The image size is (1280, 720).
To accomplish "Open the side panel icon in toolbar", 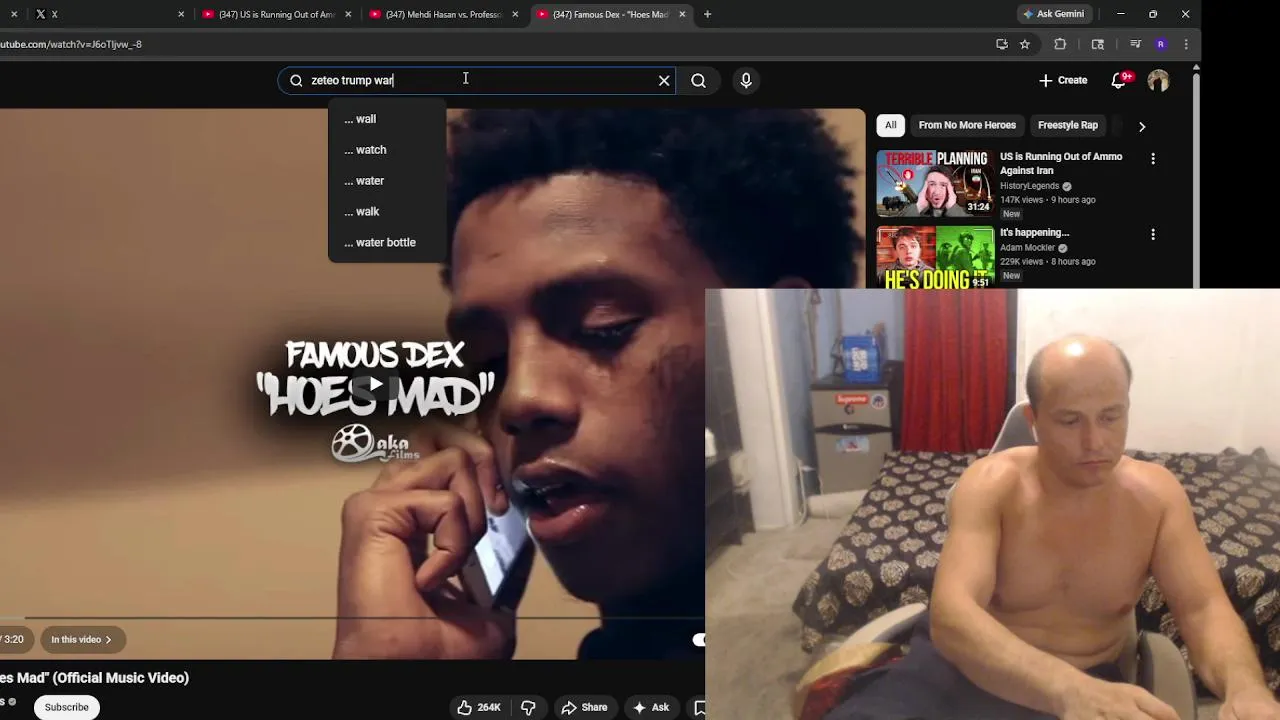I will pos(1098,44).
